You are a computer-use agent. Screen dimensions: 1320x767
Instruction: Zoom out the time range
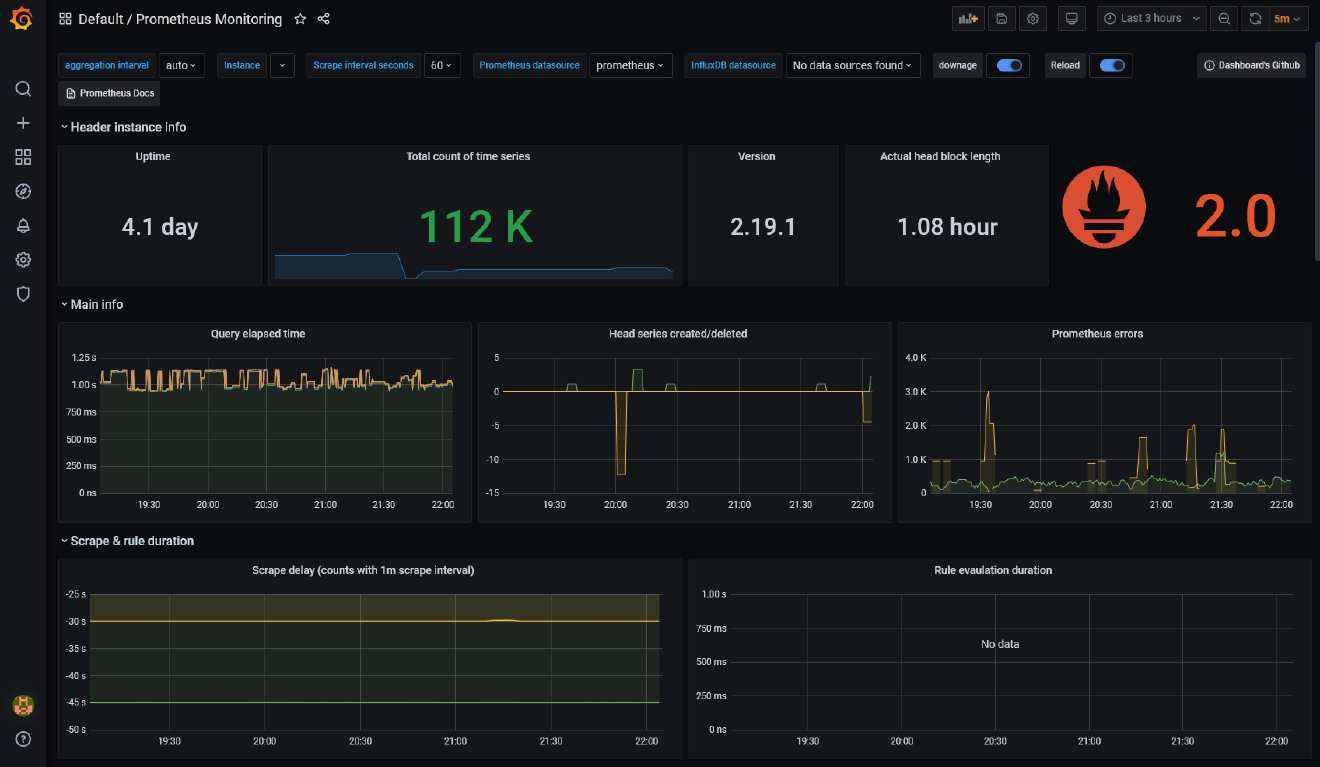pyautogui.click(x=1224, y=18)
